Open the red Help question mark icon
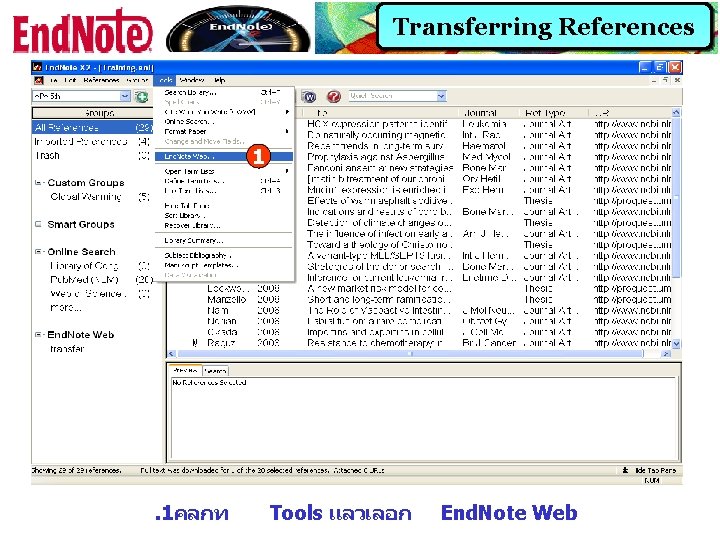Image resolution: width=720 pixels, height=540 pixels. [x=334, y=96]
